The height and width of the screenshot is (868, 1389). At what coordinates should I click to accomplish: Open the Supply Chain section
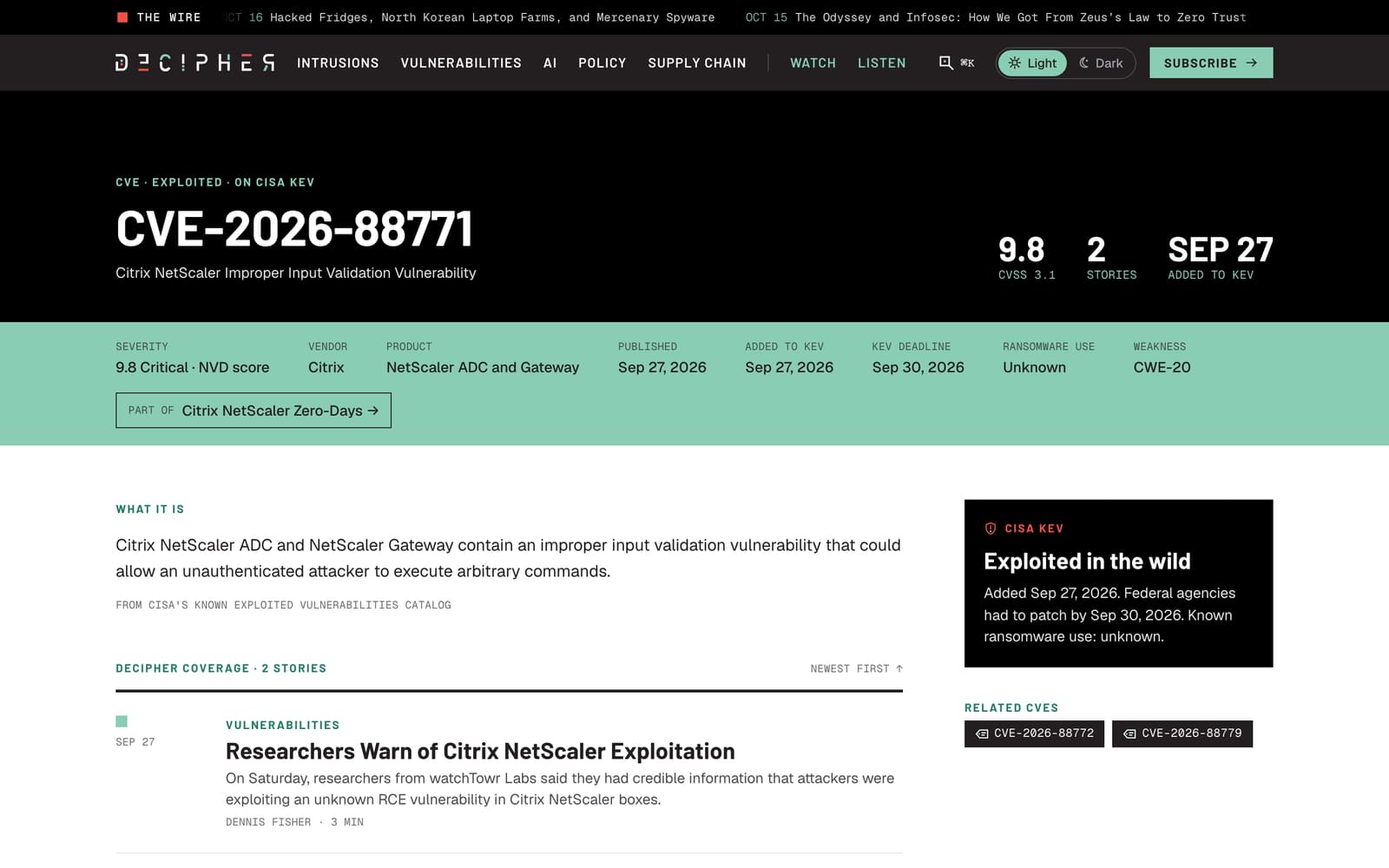pyautogui.click(x=696, y=62)
